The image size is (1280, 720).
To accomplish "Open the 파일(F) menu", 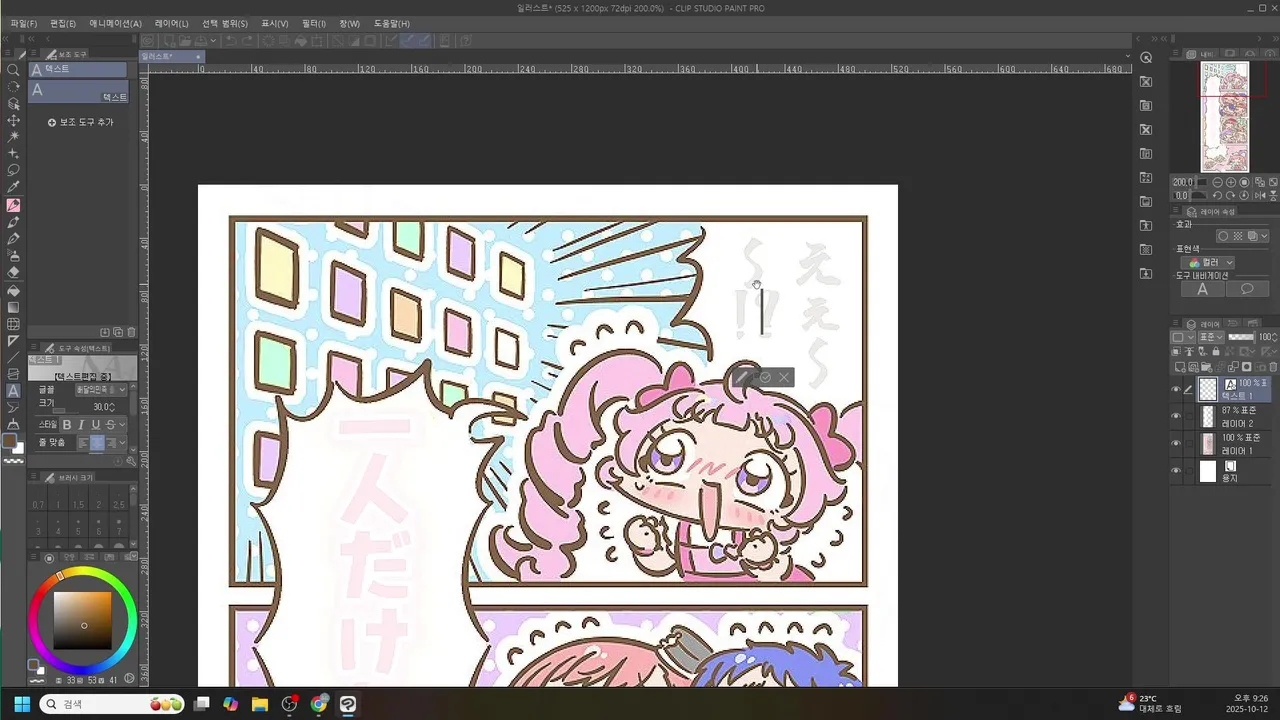I will 23,23.
